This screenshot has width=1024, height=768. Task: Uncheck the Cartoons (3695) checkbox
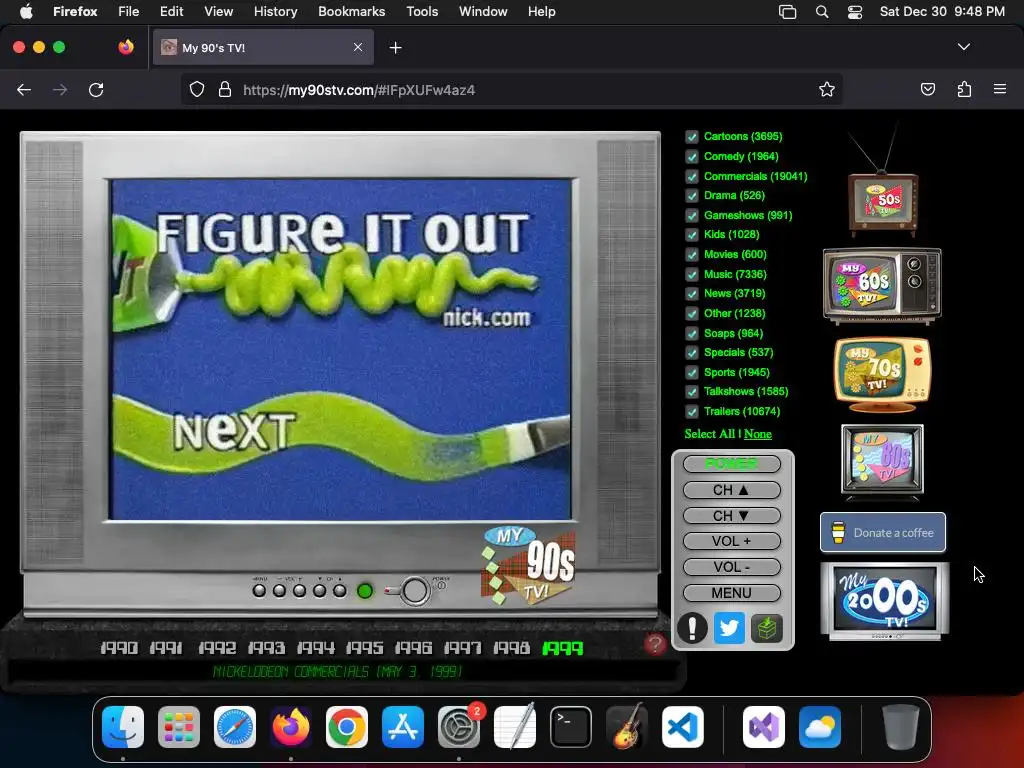pos(692,136)
